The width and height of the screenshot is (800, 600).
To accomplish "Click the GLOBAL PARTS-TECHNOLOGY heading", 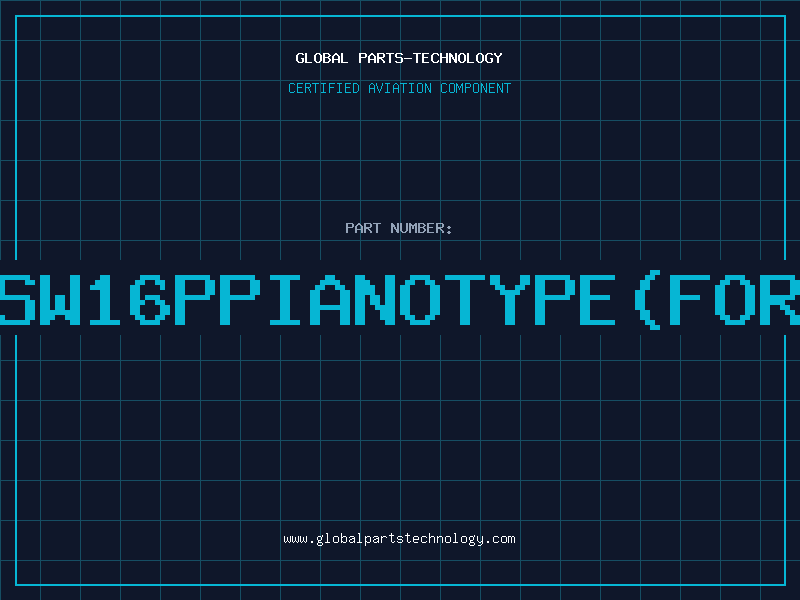I will pos(399,58).
